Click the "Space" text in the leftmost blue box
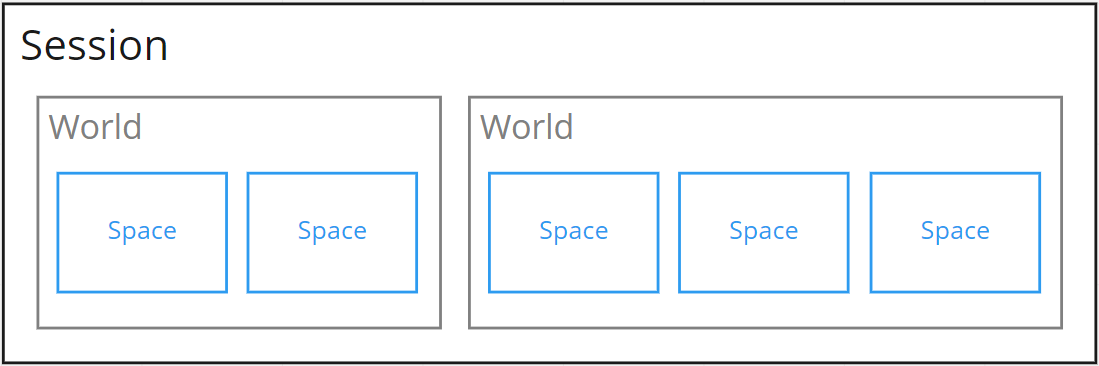Viewport: 1099px width, 366px height. click(142, 231)
